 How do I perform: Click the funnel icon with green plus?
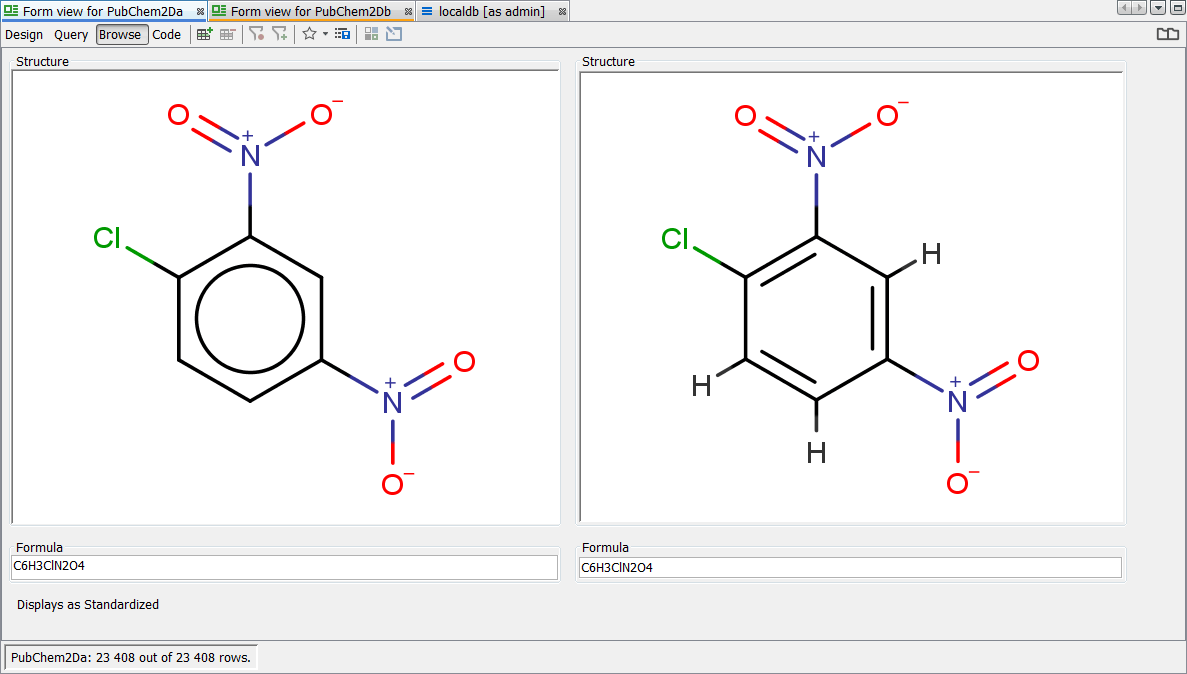(x=281, y=33)
